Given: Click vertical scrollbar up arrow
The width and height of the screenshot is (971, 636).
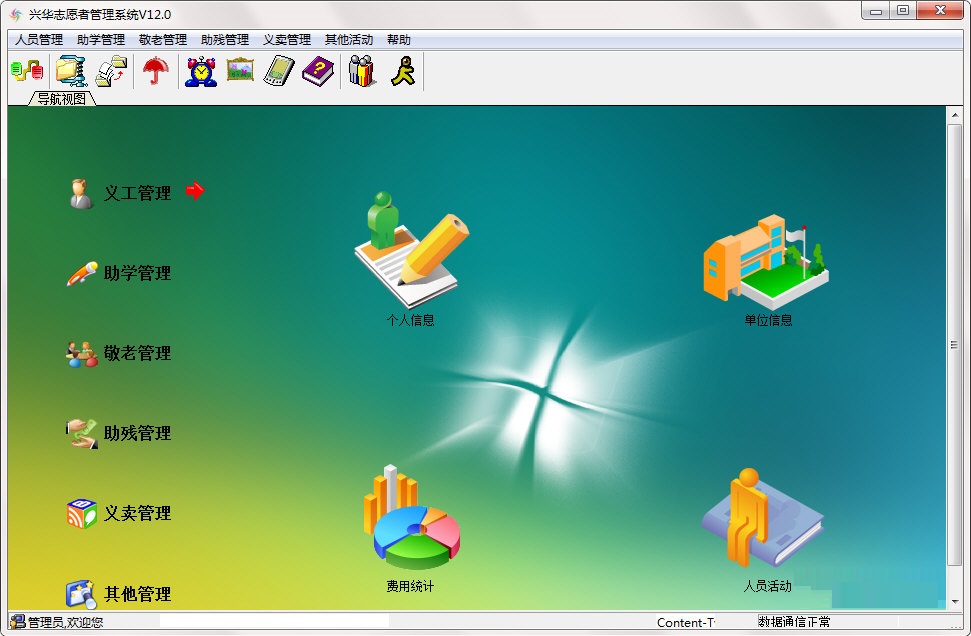Looking at the screenshot, I should pyautogui.click(x=954, y=115).
